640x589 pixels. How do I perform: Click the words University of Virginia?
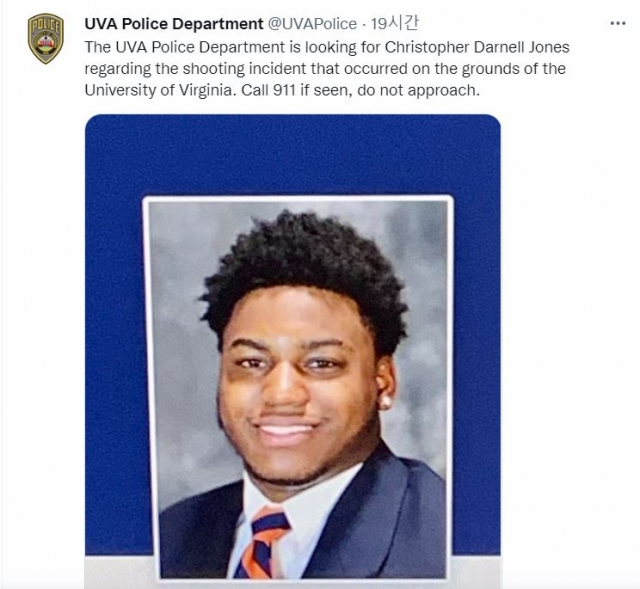158,90
